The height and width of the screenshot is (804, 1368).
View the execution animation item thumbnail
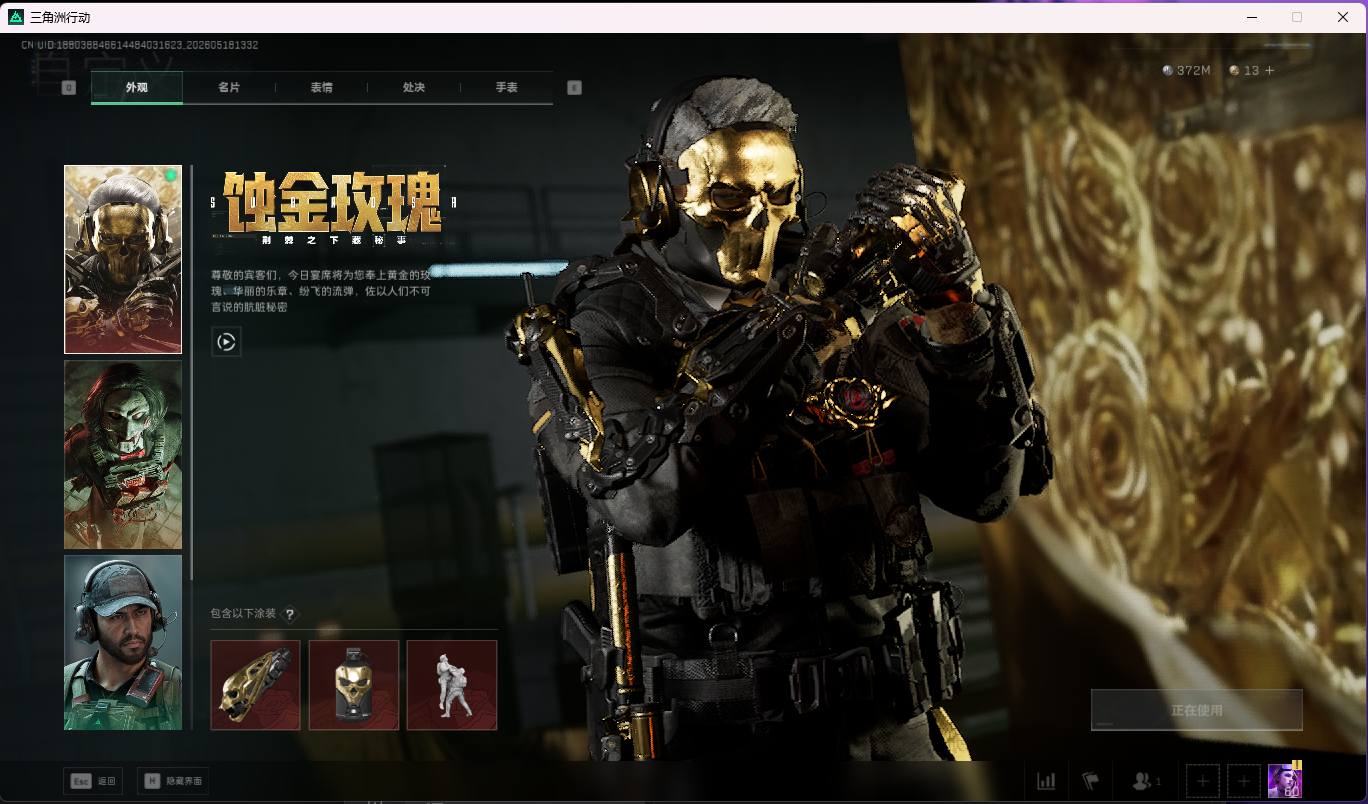452,685
